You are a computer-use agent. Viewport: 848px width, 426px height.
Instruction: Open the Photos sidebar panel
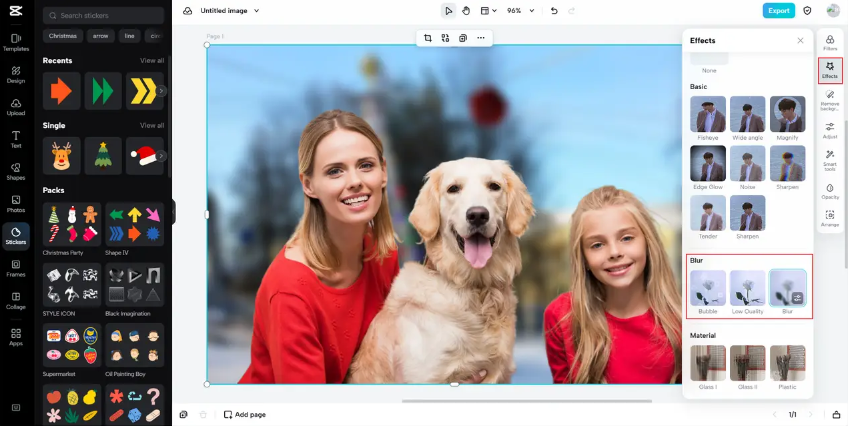(16, 204)
